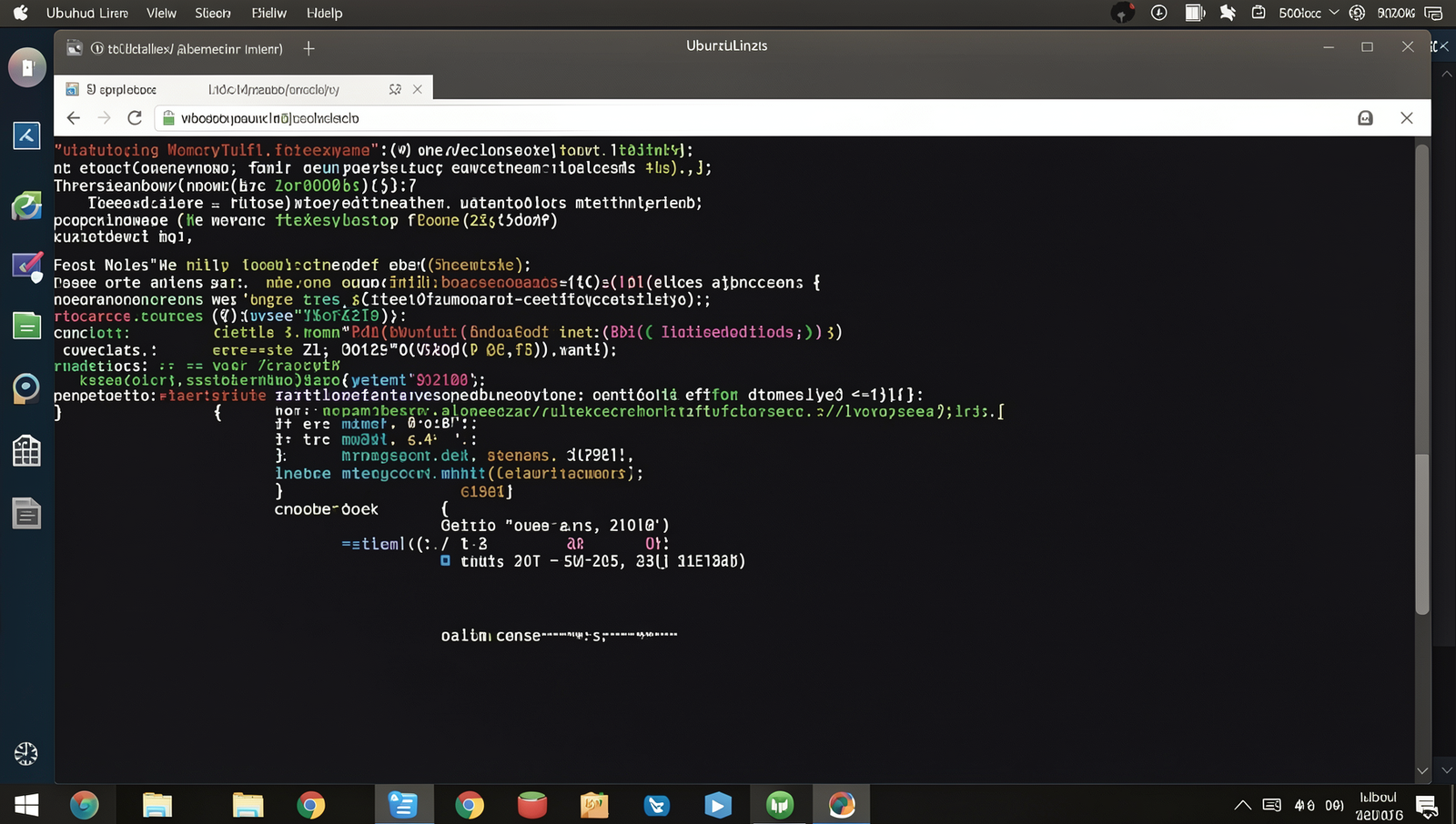Reload the page with the refresh icon
This screenshot has width=1456, height=824.
point(135,117)
